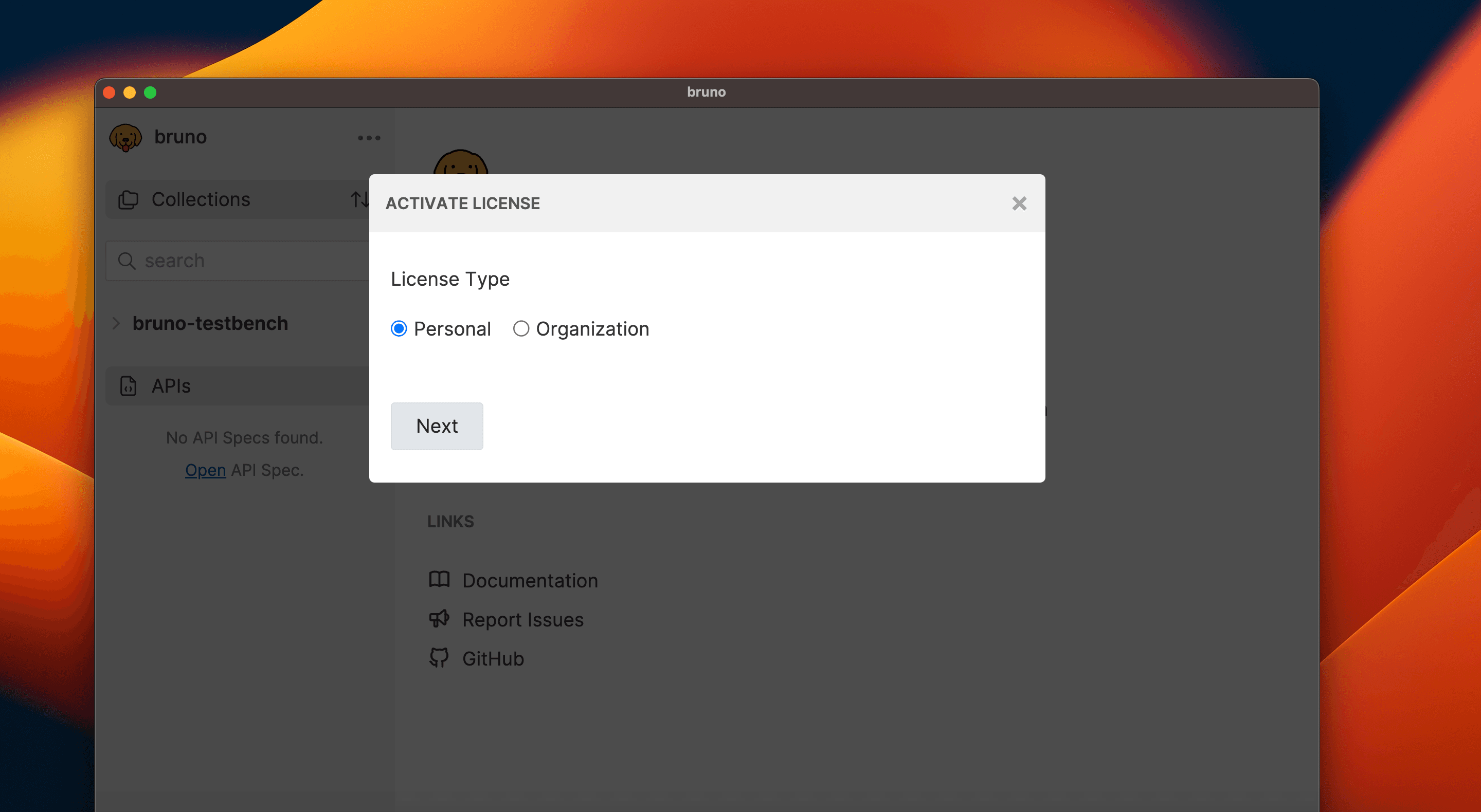Focus the collections search field

pos(238,261)
